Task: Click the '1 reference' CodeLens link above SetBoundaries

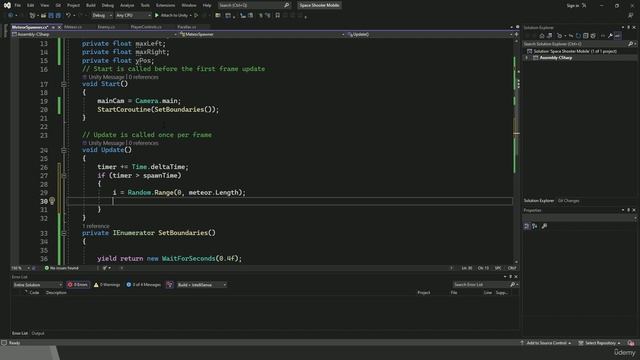Action: 96,226
